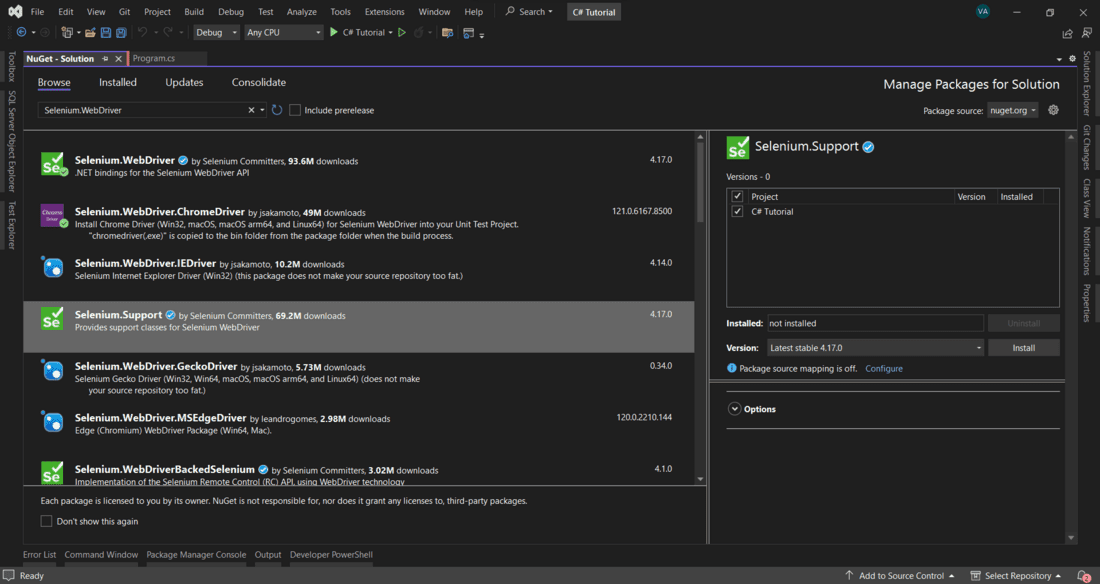Click Select Repository in status bar
The width and height of the screenshot is (1100, 584).
[1016, 576]
